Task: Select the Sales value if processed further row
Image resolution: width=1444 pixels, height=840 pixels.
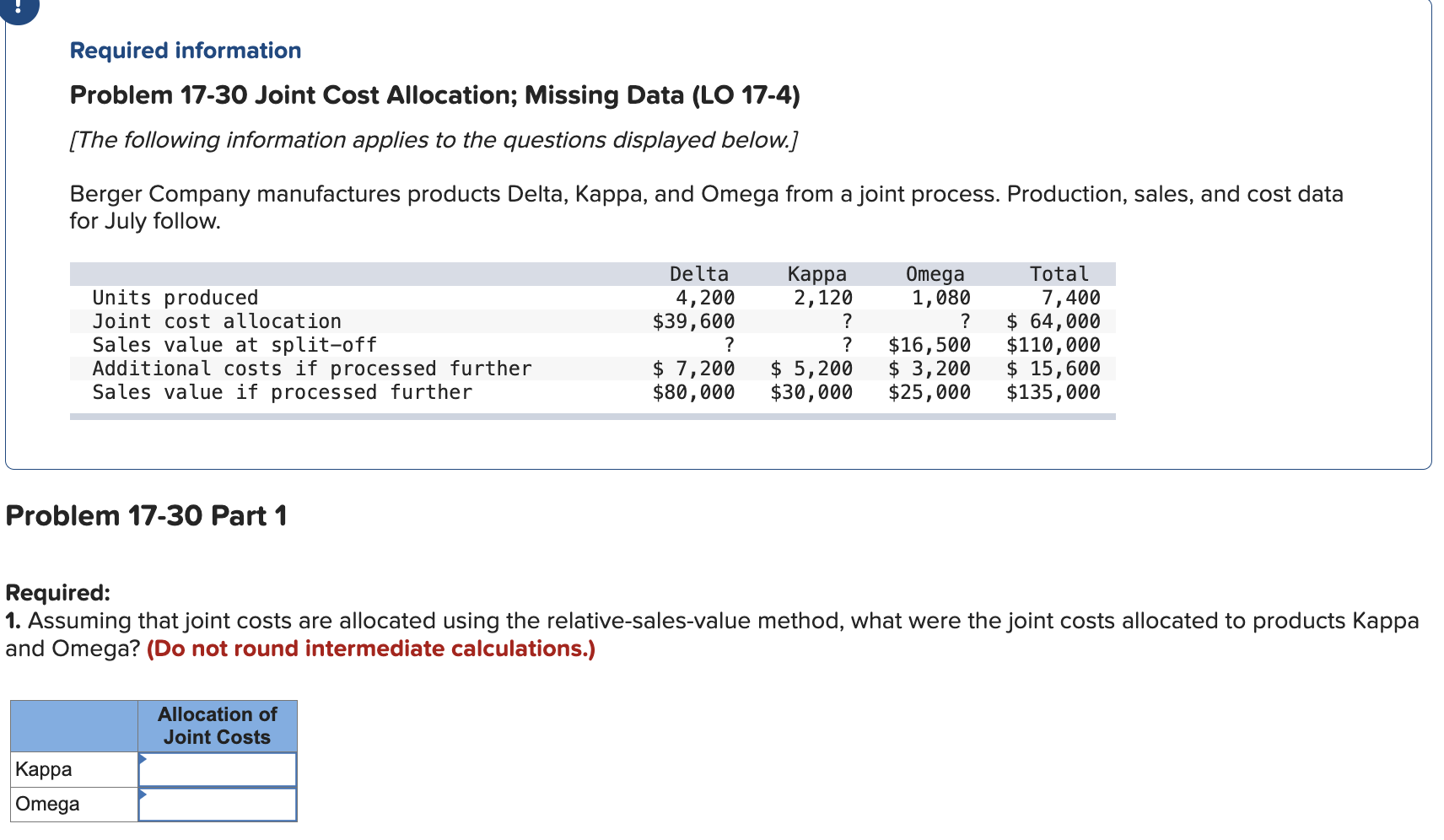Action: [x=282, y=391]
